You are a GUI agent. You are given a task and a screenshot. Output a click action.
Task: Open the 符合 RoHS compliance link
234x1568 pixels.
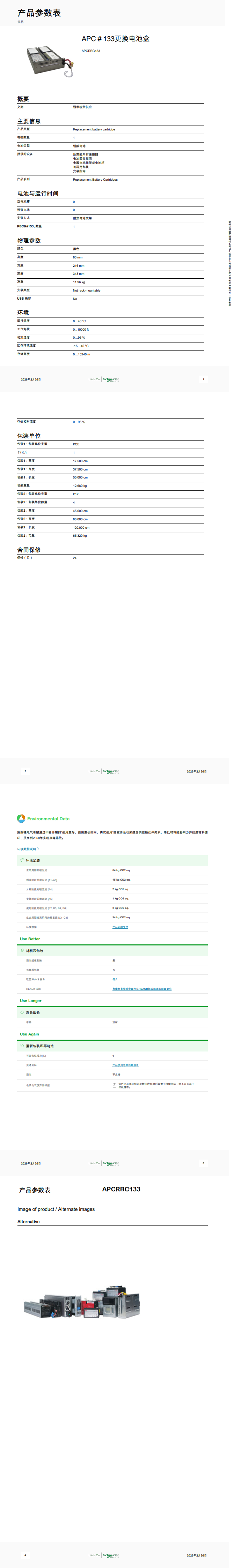(x=115, y=979)
